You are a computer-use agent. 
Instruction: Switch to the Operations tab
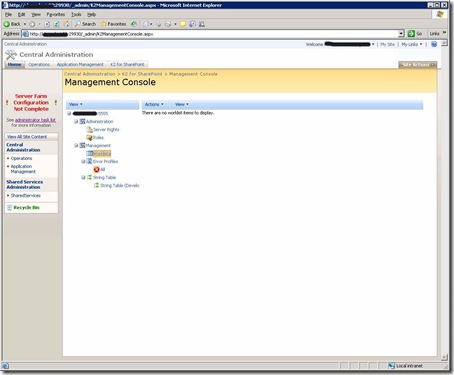(39, 64)
